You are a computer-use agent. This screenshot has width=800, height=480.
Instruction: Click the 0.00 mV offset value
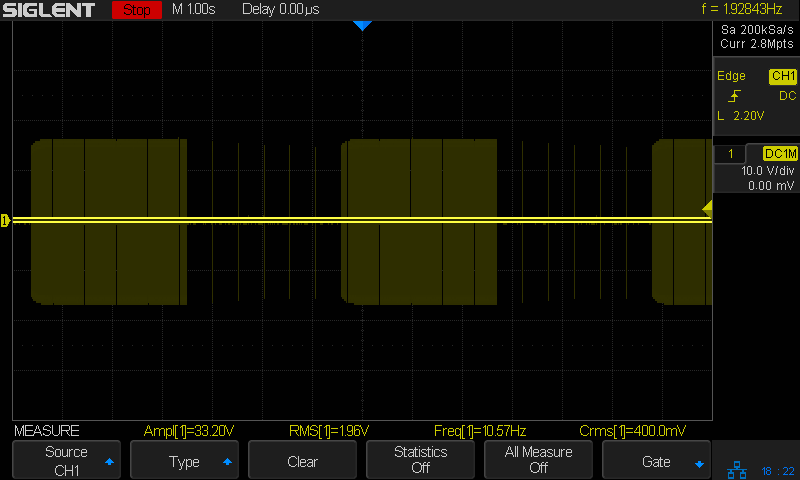point(771,186)
